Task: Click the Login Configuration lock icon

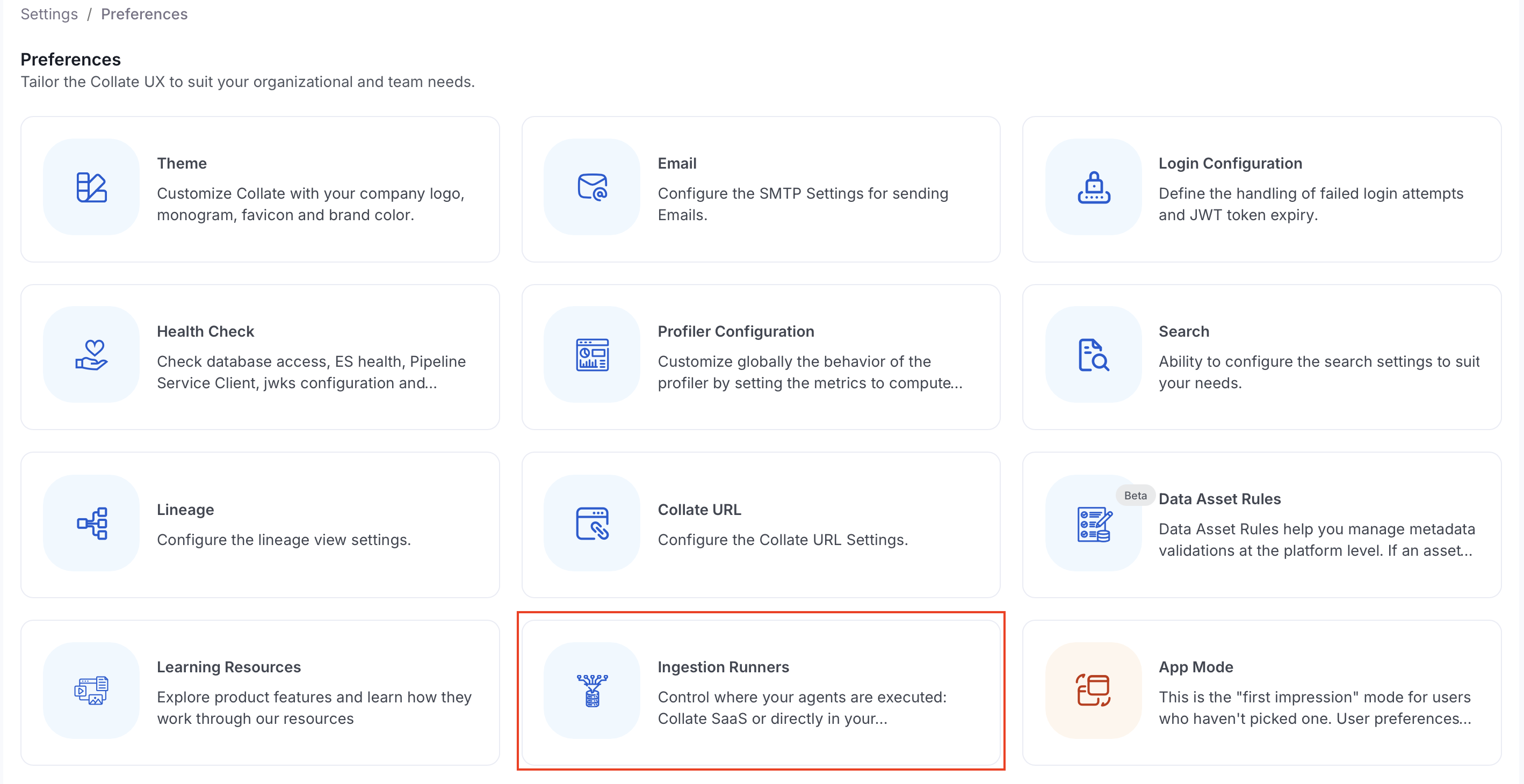Action: click(1093, 187)
